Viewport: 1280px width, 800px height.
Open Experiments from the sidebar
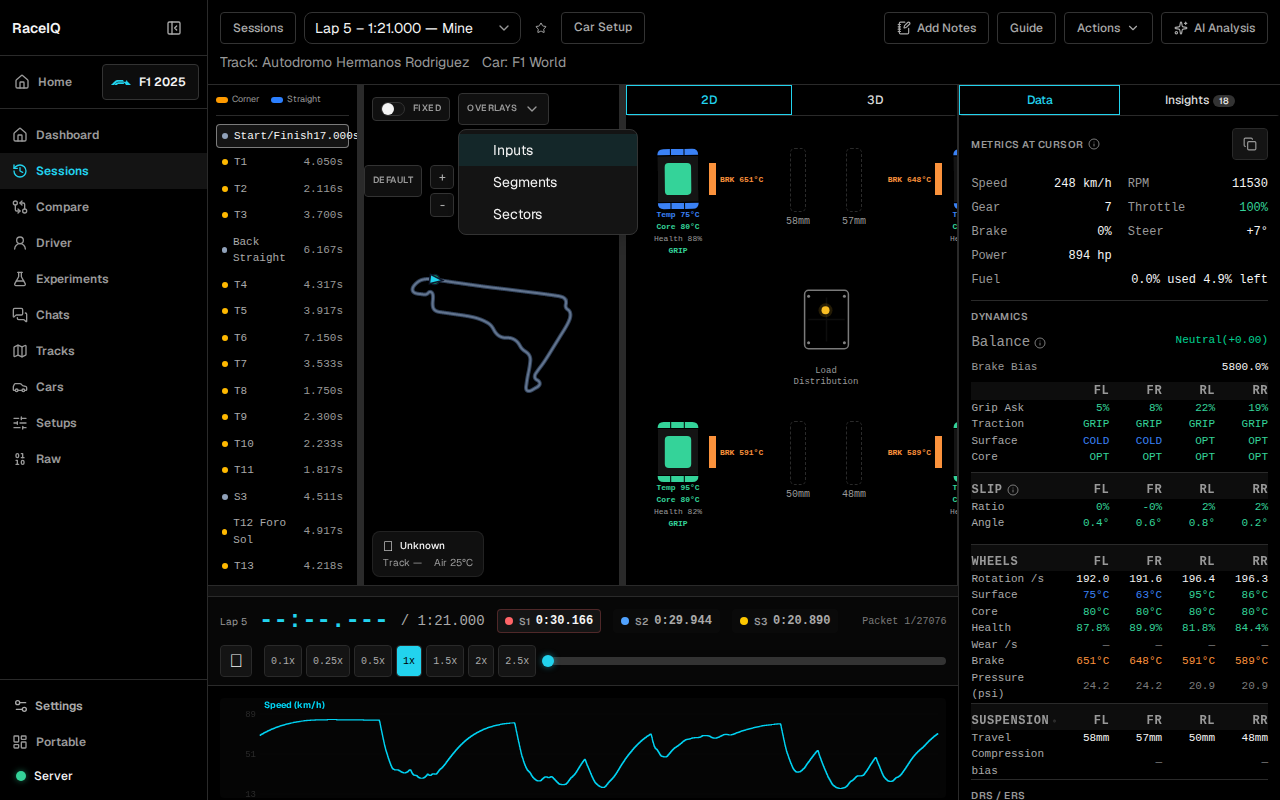(104, 279)
